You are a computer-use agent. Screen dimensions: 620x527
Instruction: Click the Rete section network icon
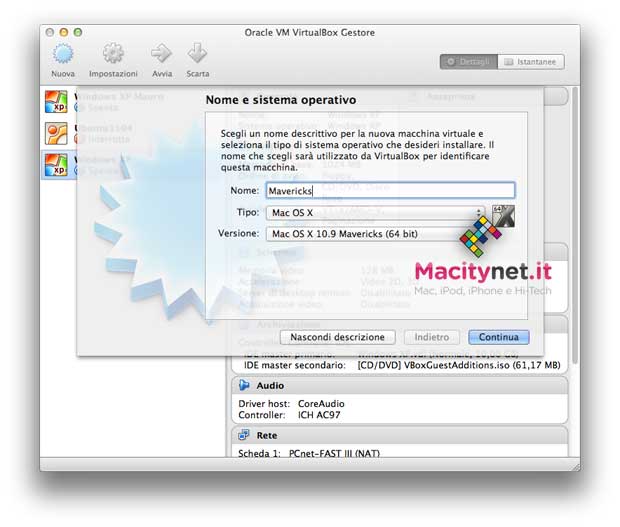tap(244, 435)
